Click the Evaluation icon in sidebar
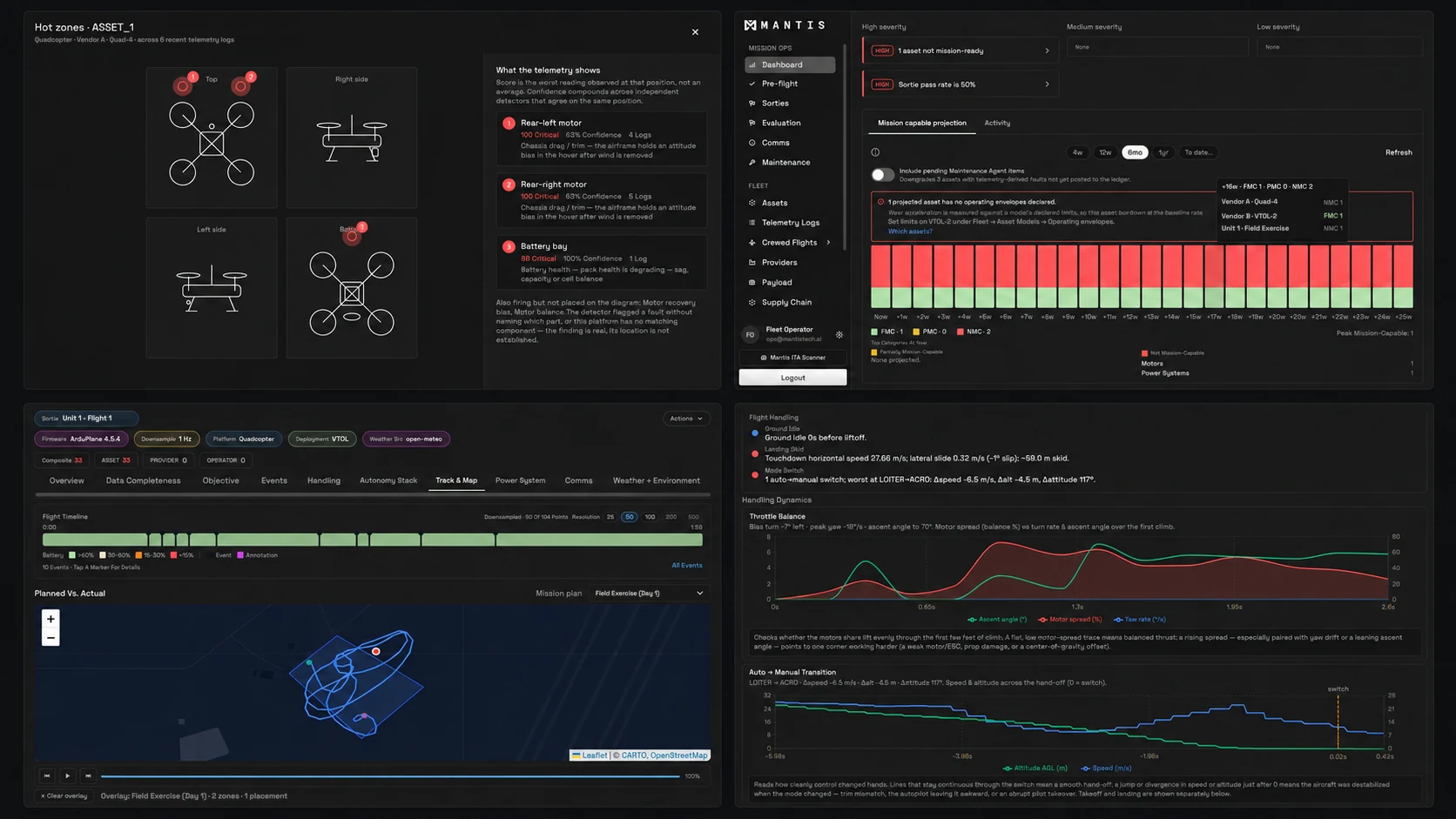 pos(752,123)
